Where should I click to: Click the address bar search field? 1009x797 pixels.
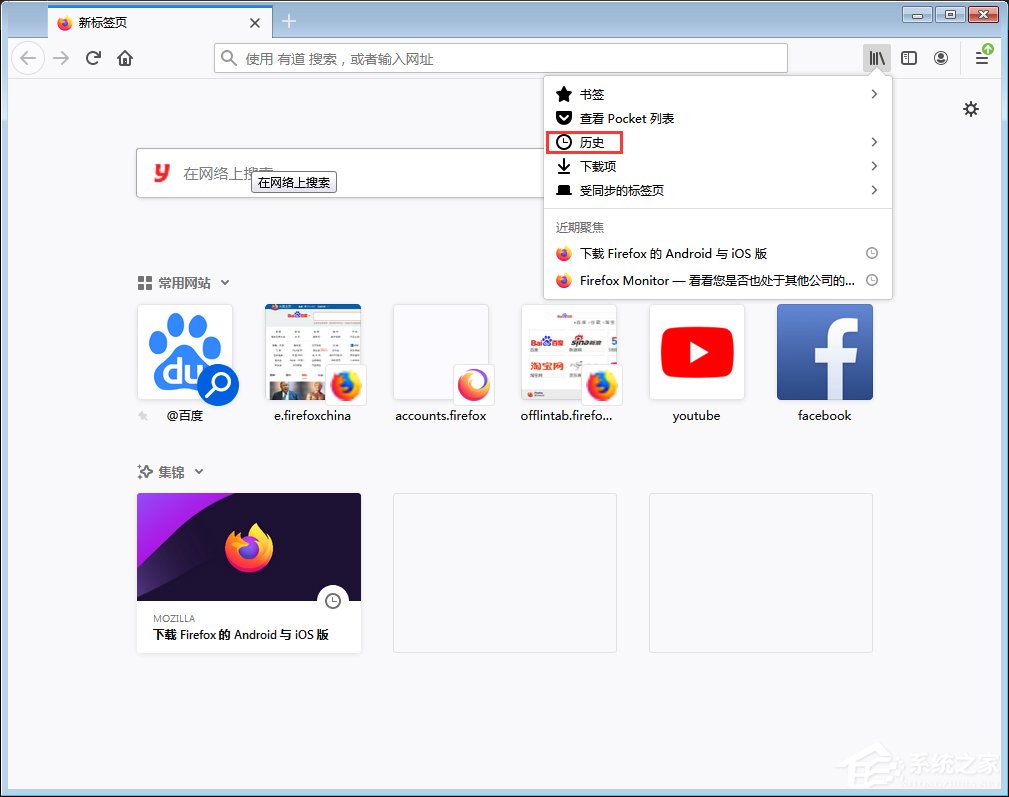click(501, 59)
